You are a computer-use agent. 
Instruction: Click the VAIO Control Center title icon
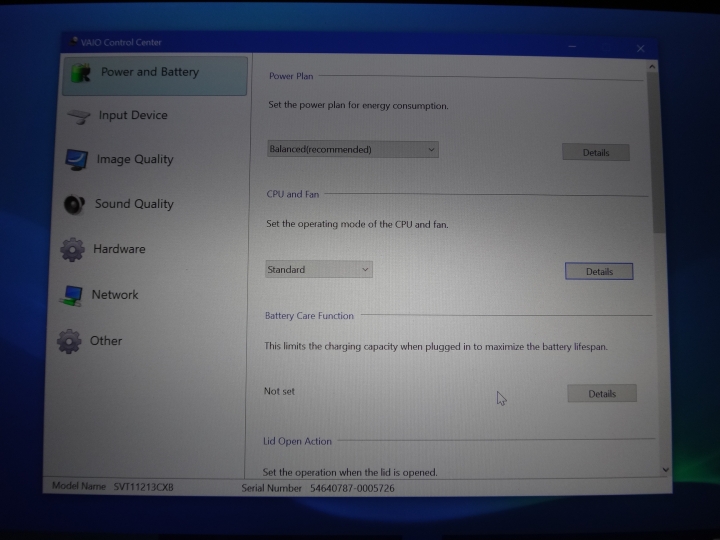click(x=73, y=42)
